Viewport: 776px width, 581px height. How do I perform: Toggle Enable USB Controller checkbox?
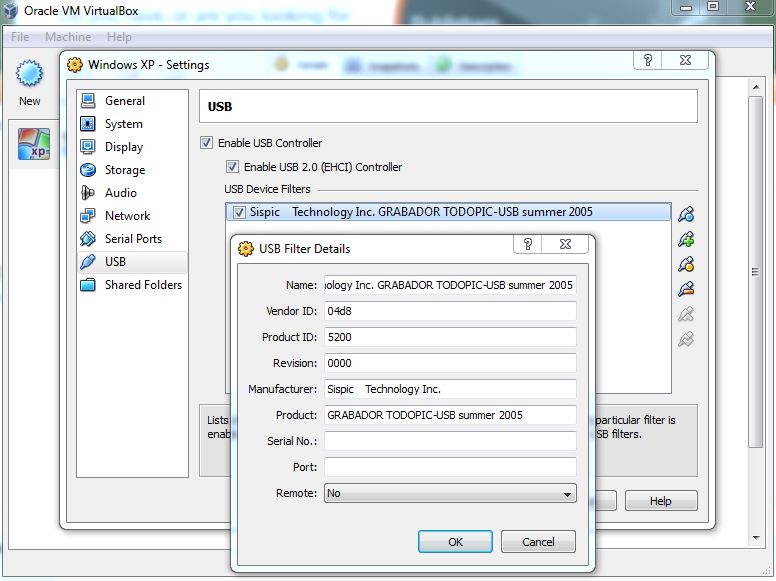(206, 143)
